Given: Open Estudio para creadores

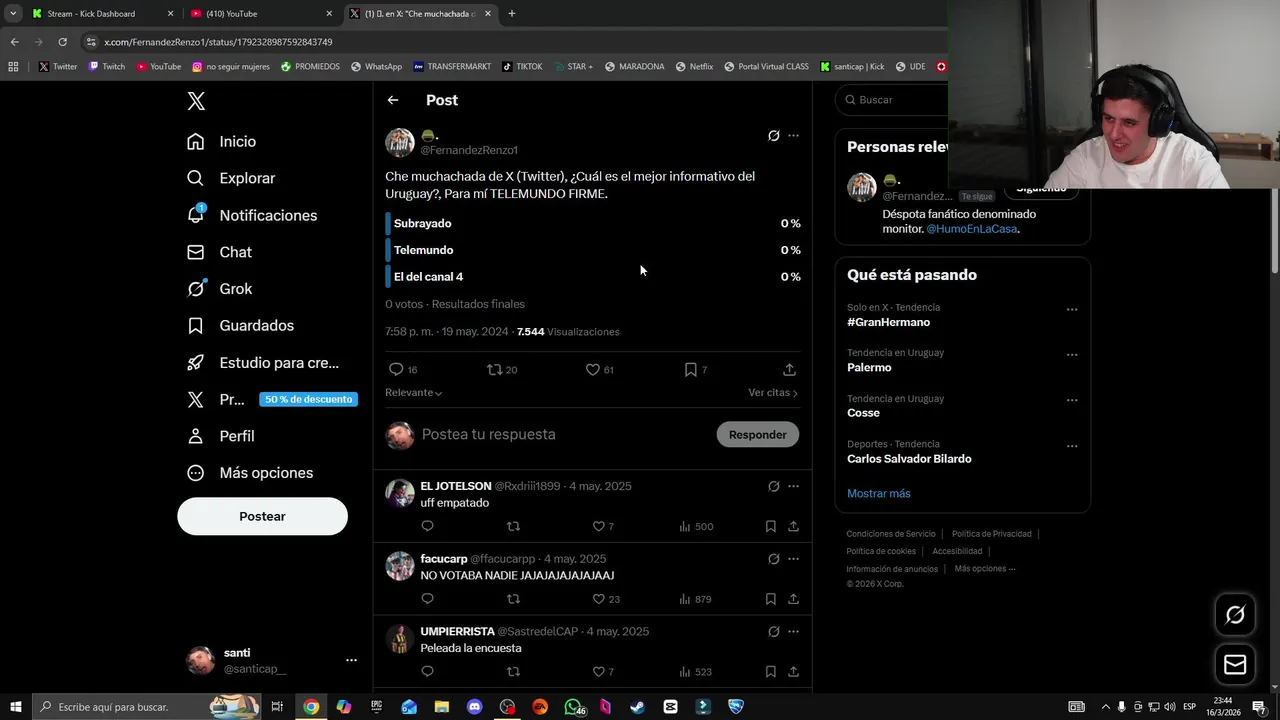Looking at the screenshot, I should pos(263,363).
